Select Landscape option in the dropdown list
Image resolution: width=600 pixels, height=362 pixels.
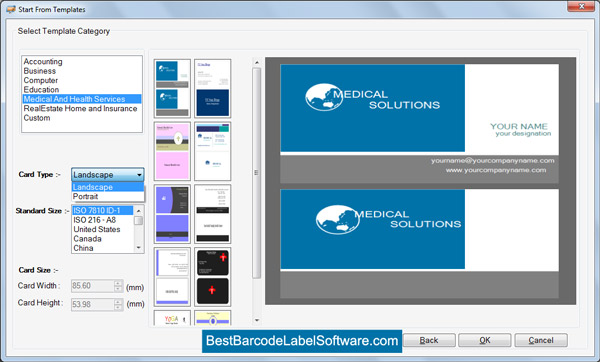(108, 187)
